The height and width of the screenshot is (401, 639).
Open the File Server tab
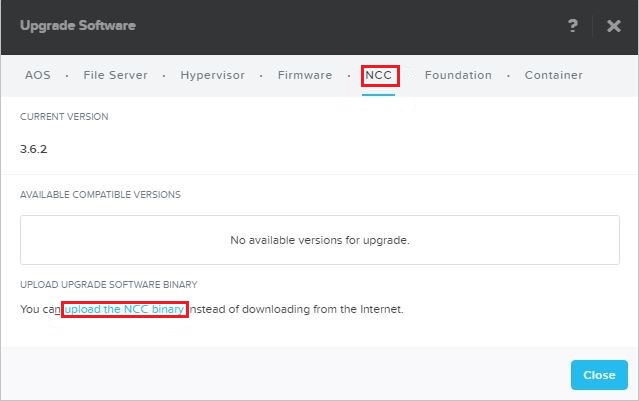116,75
